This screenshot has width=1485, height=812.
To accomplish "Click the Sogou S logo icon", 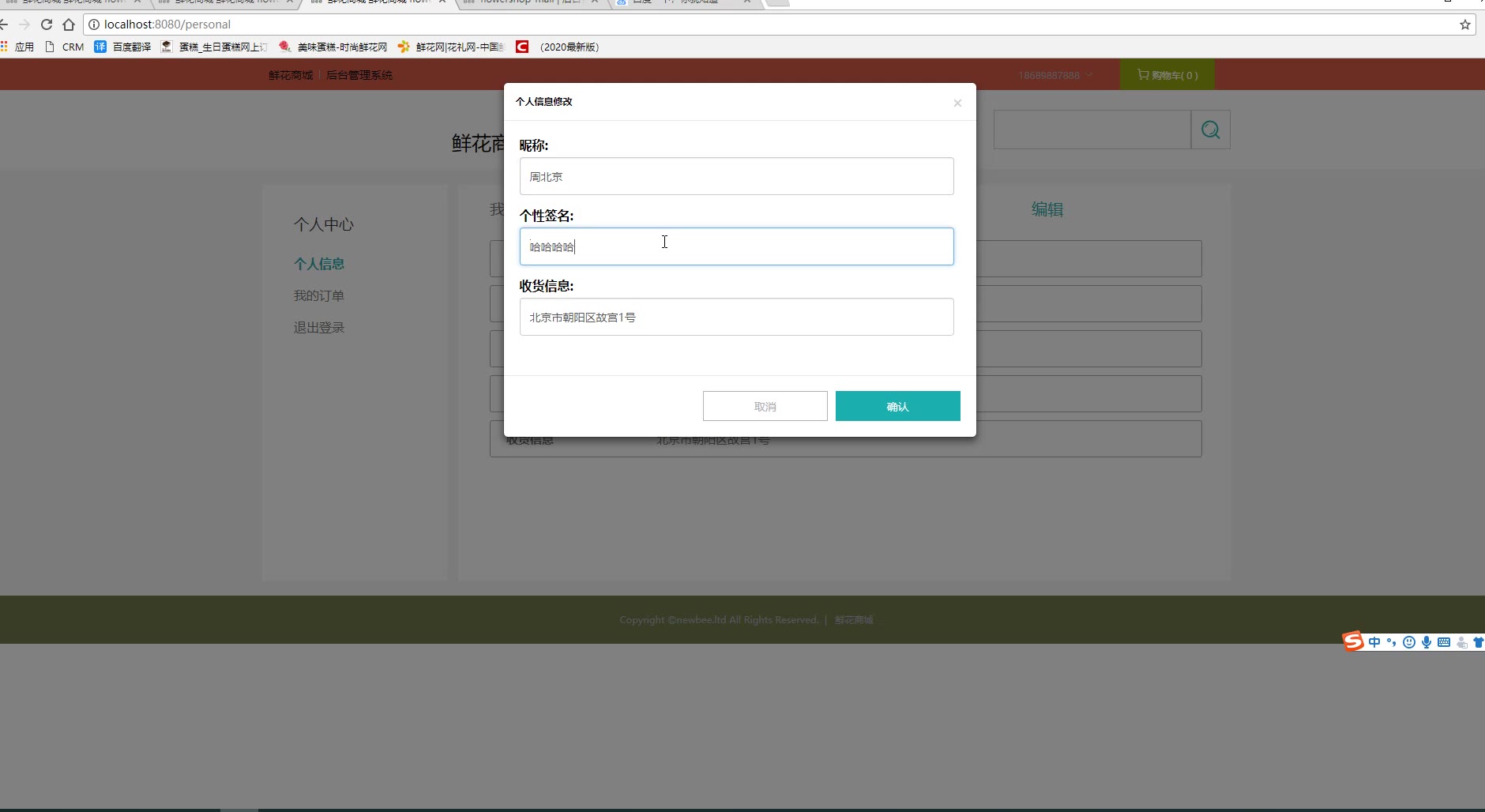I will point(1353,641).
